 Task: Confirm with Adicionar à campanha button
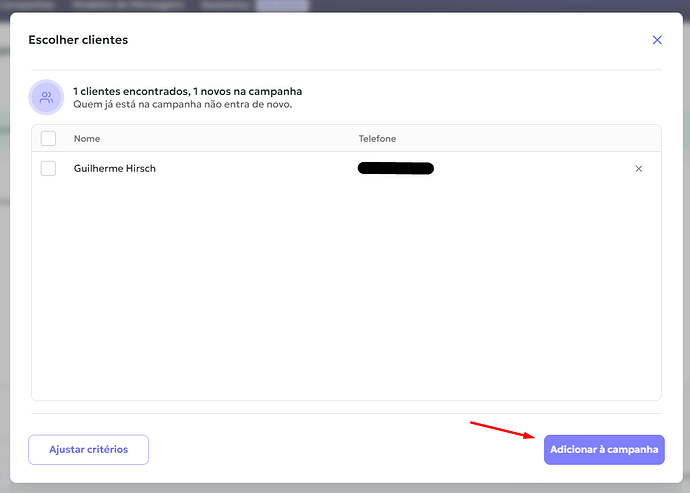point(604,449)
